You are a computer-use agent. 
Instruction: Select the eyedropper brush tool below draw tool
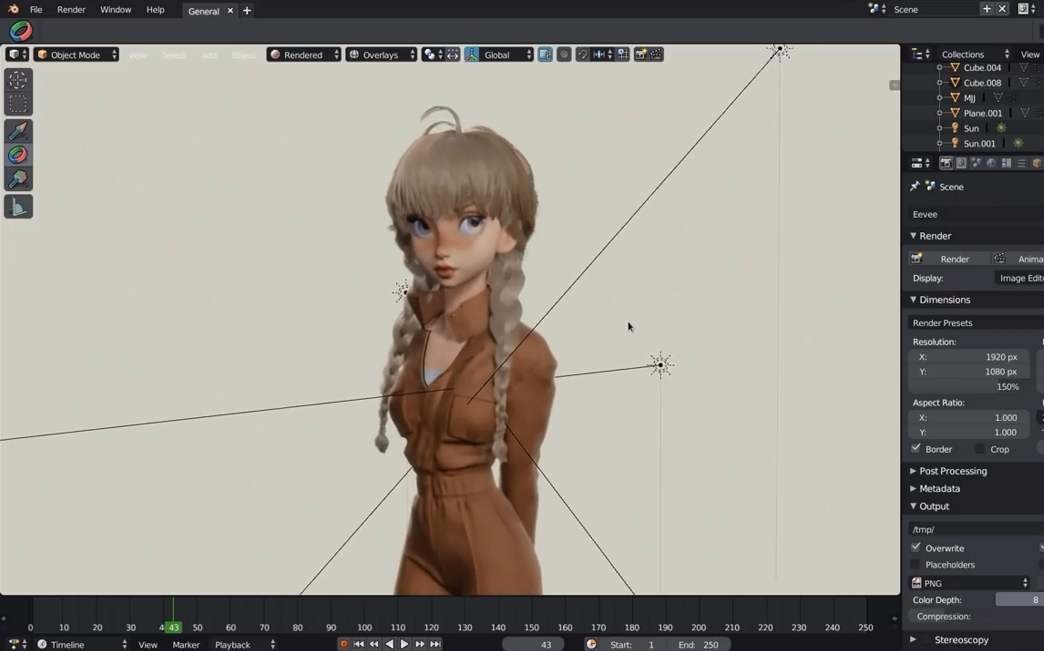(18, 178)
